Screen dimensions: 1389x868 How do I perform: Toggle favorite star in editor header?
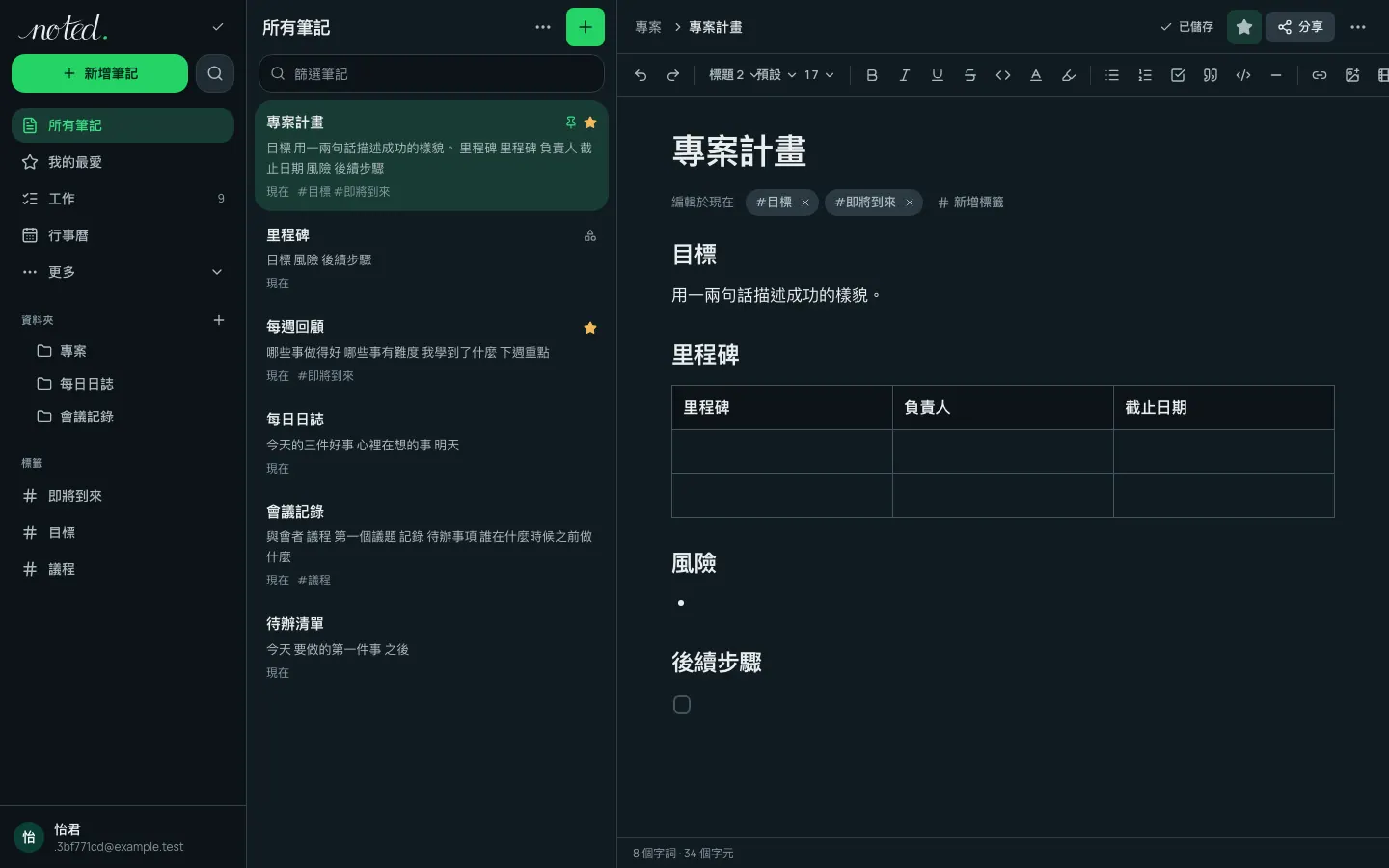point(1244,27)
